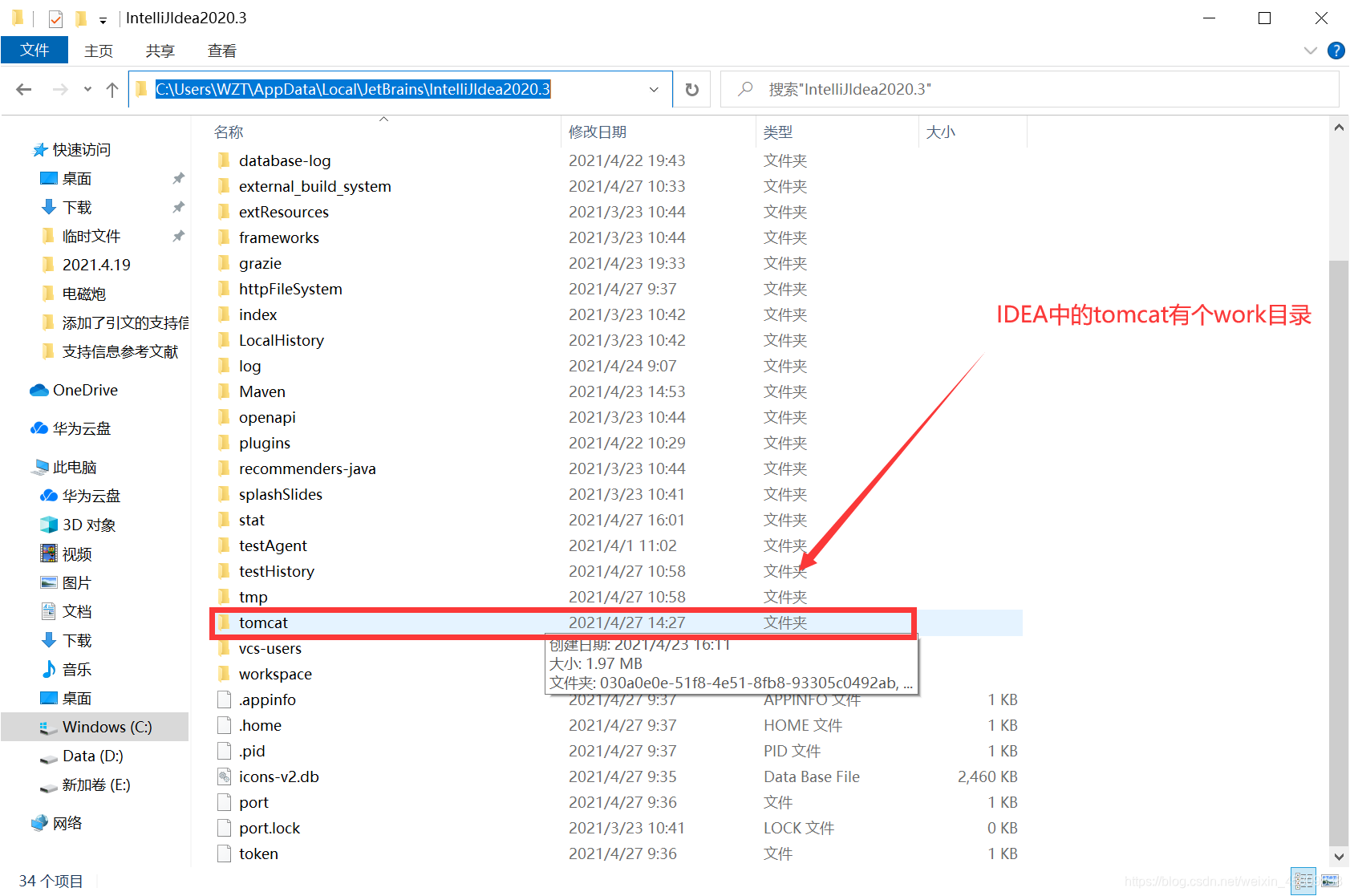Image resolution: width=1350 pixels, height=896 pixels.
Task: Open 图片 library in the sidebar
Action: point(77,583)
